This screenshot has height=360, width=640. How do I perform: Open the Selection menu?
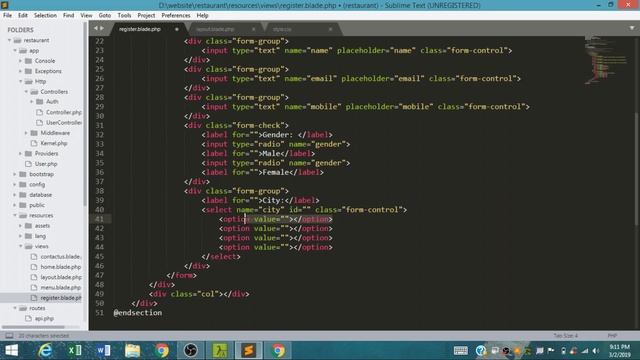[x=45, y=16]
